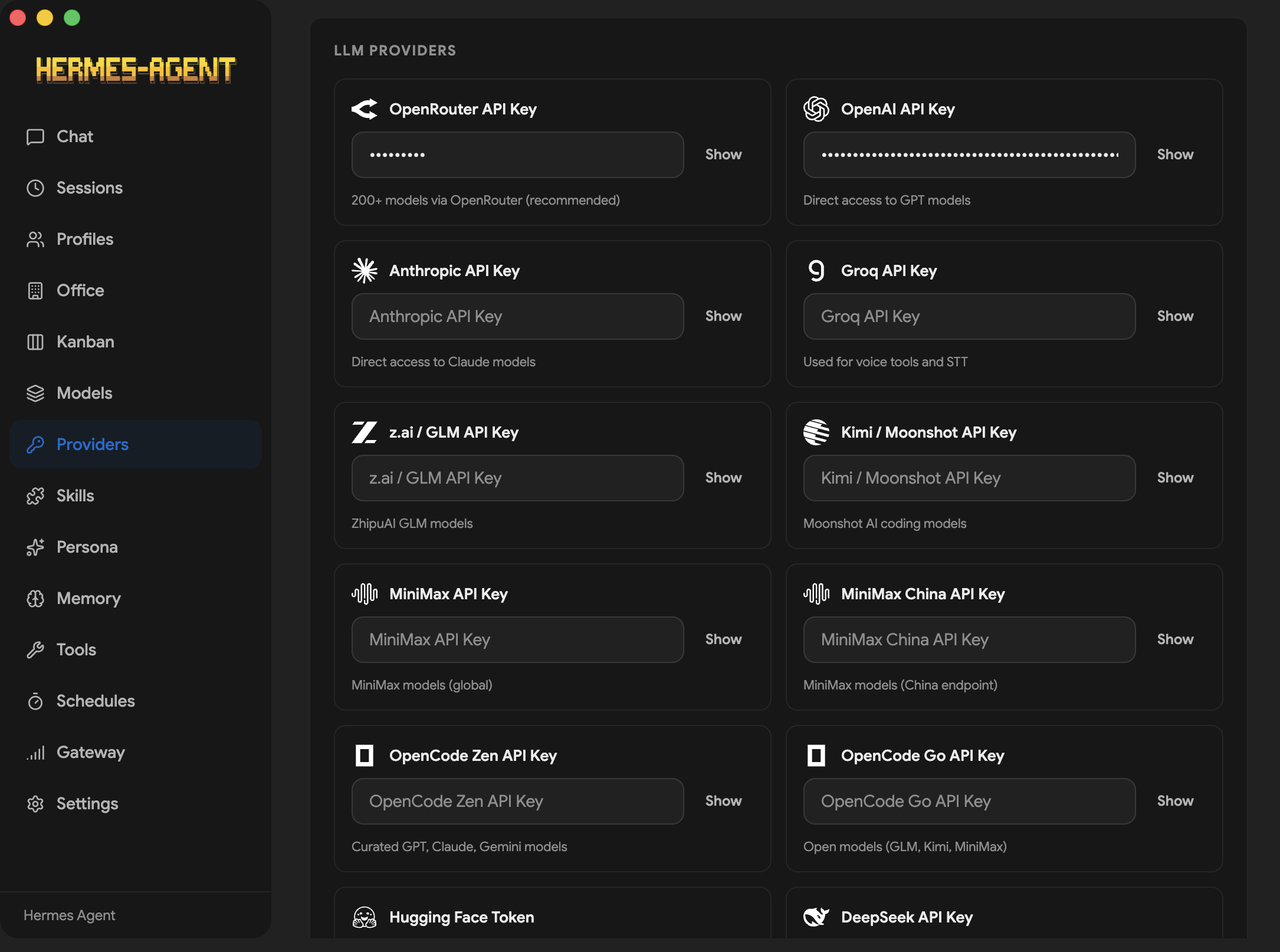1280x952 pixels.
Task: Click the Sessions clock icon
Action: coord(35,188)
